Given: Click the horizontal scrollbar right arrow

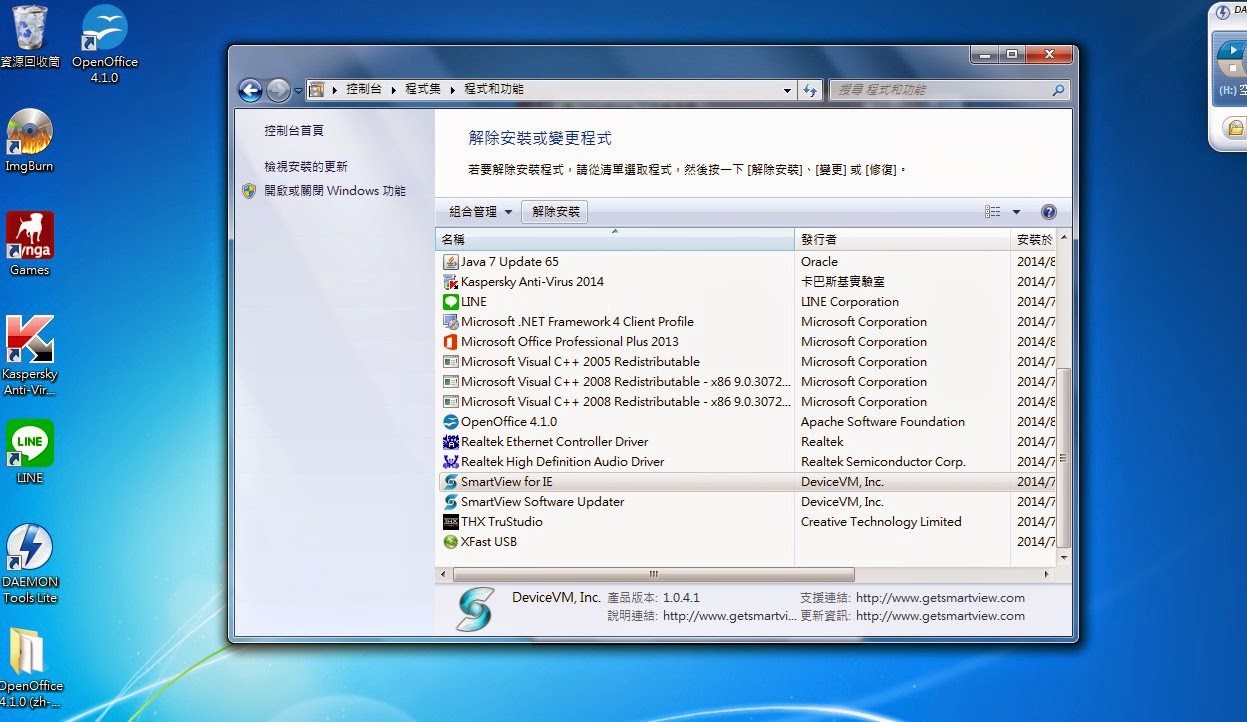Looking at the screenshot, I should coord(1047,575).
